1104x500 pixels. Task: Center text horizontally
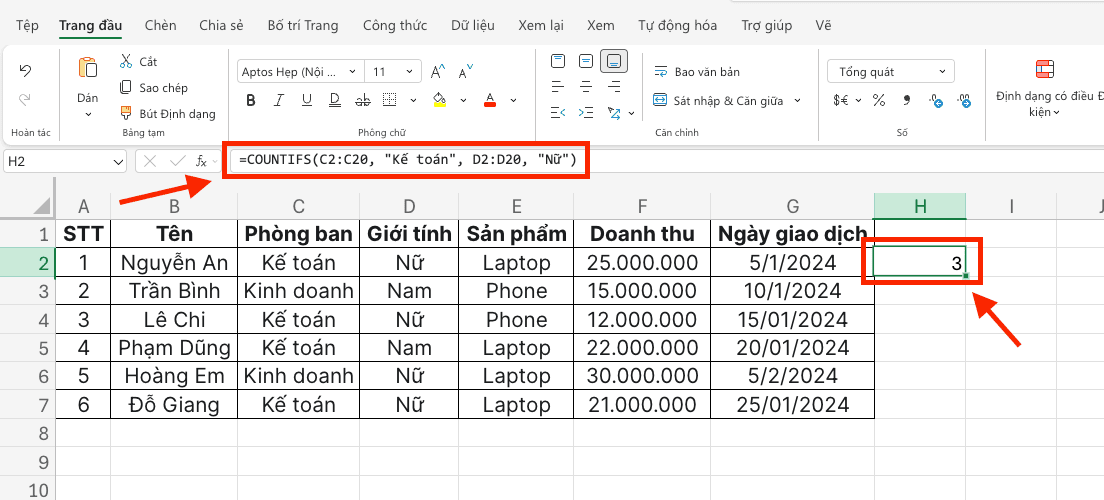pos(586,87)
